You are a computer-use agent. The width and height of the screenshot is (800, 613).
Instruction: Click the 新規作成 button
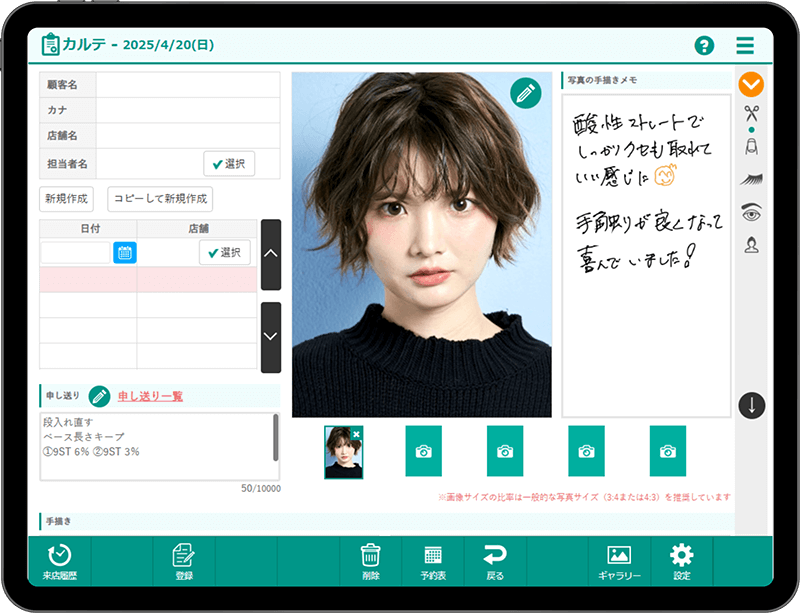[x=67, y=198]
